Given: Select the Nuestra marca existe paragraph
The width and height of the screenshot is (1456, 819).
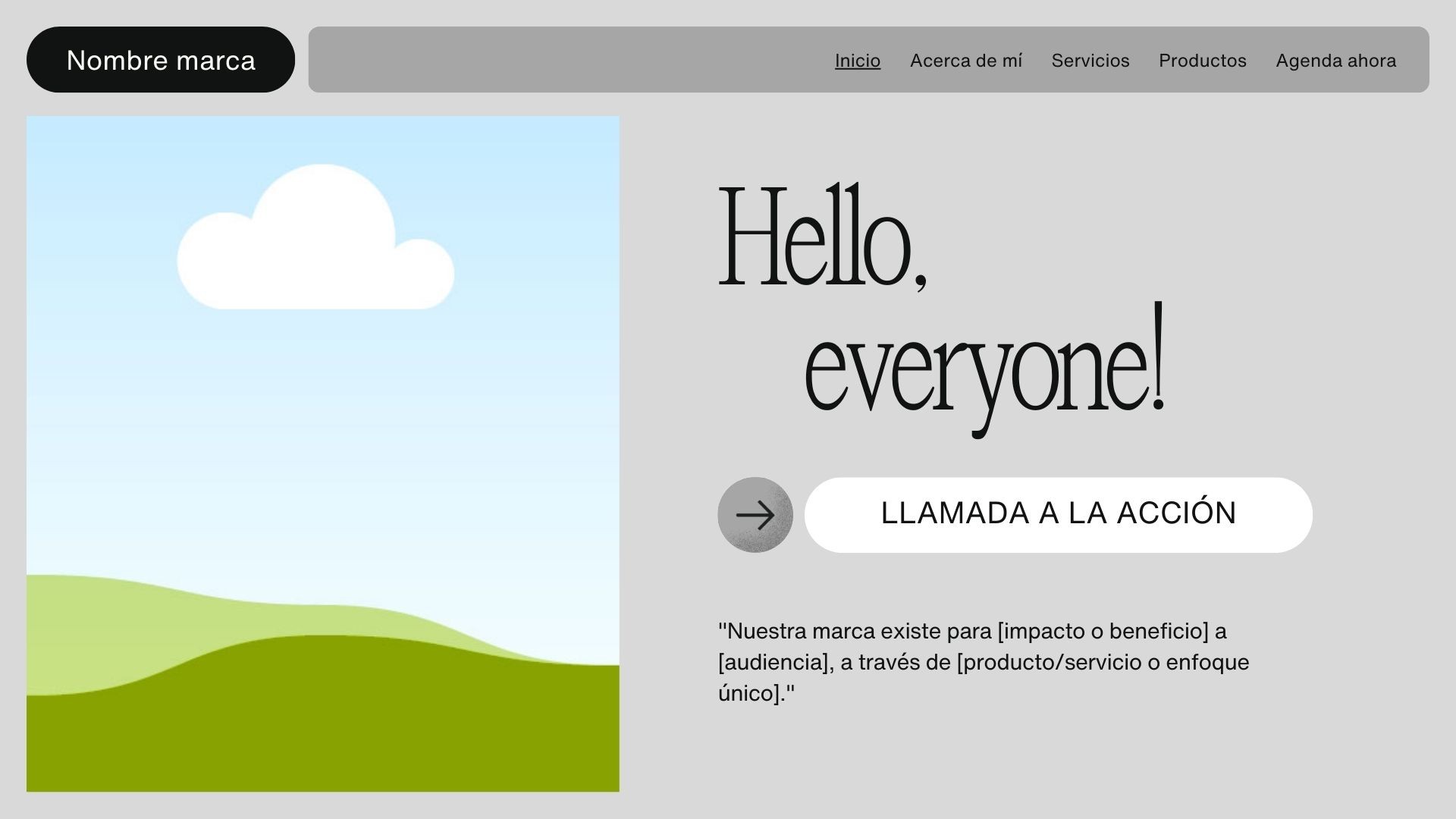Looking at the screenshot, I should pos(983,662).
